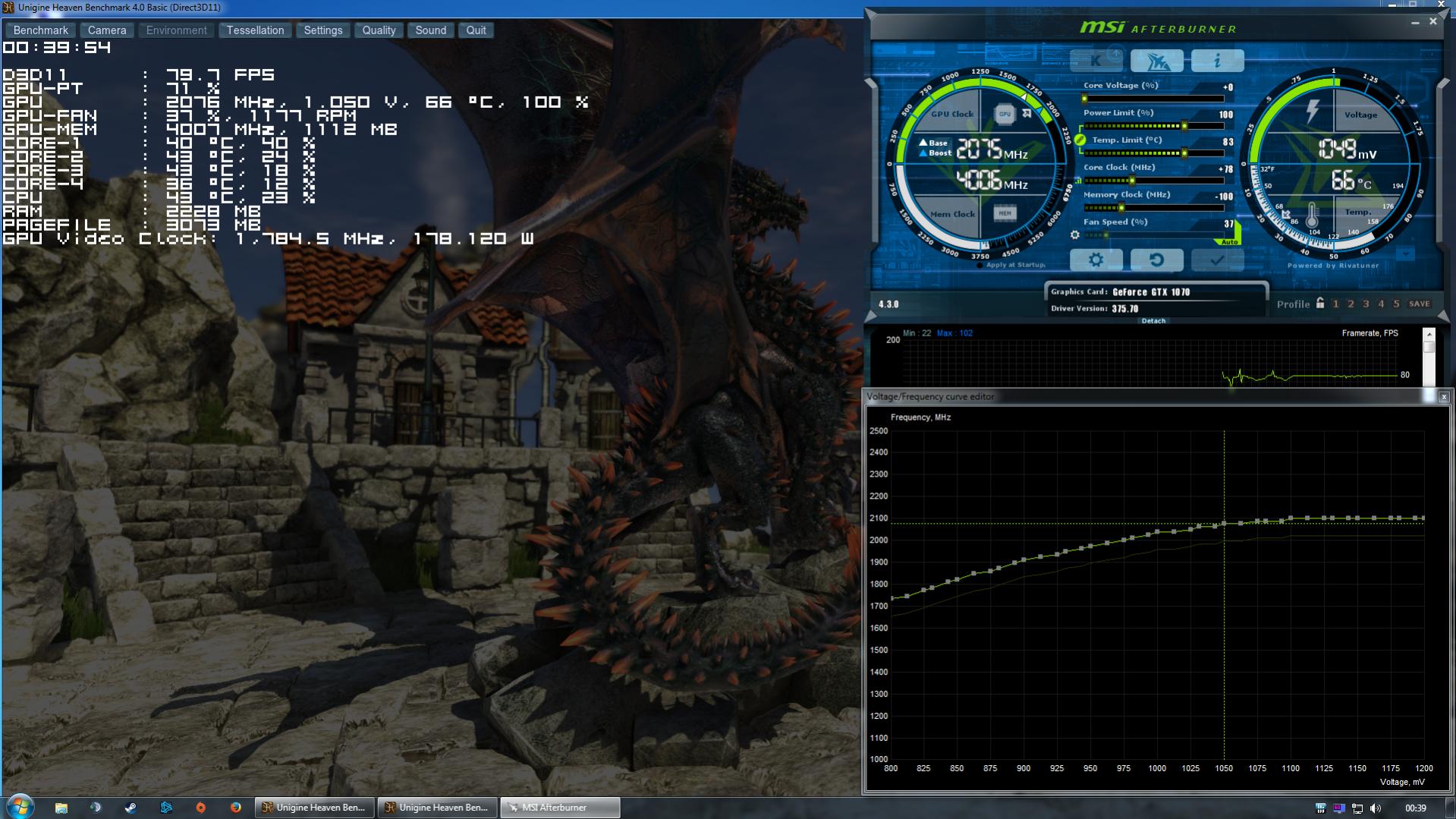The width and height of the screenshot is (1456, 819).
Task: Open the fan settings gear by Fan Speed
Action: click(1074, 235)
